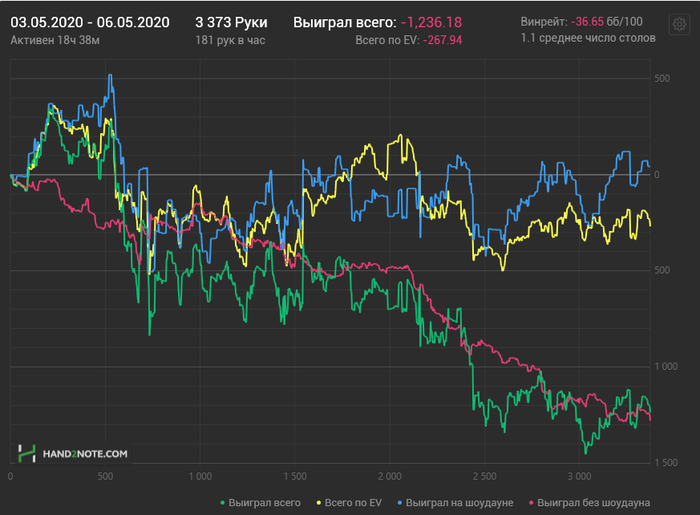Click the x-axis label 1 000
Viewport: 700px width, 515px height.
tap(200, 476)
